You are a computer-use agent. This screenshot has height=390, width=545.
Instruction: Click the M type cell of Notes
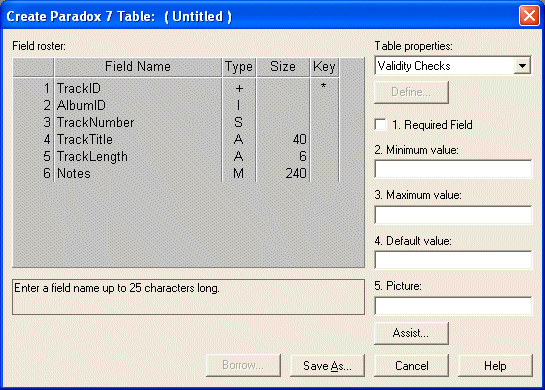[239, 173]
